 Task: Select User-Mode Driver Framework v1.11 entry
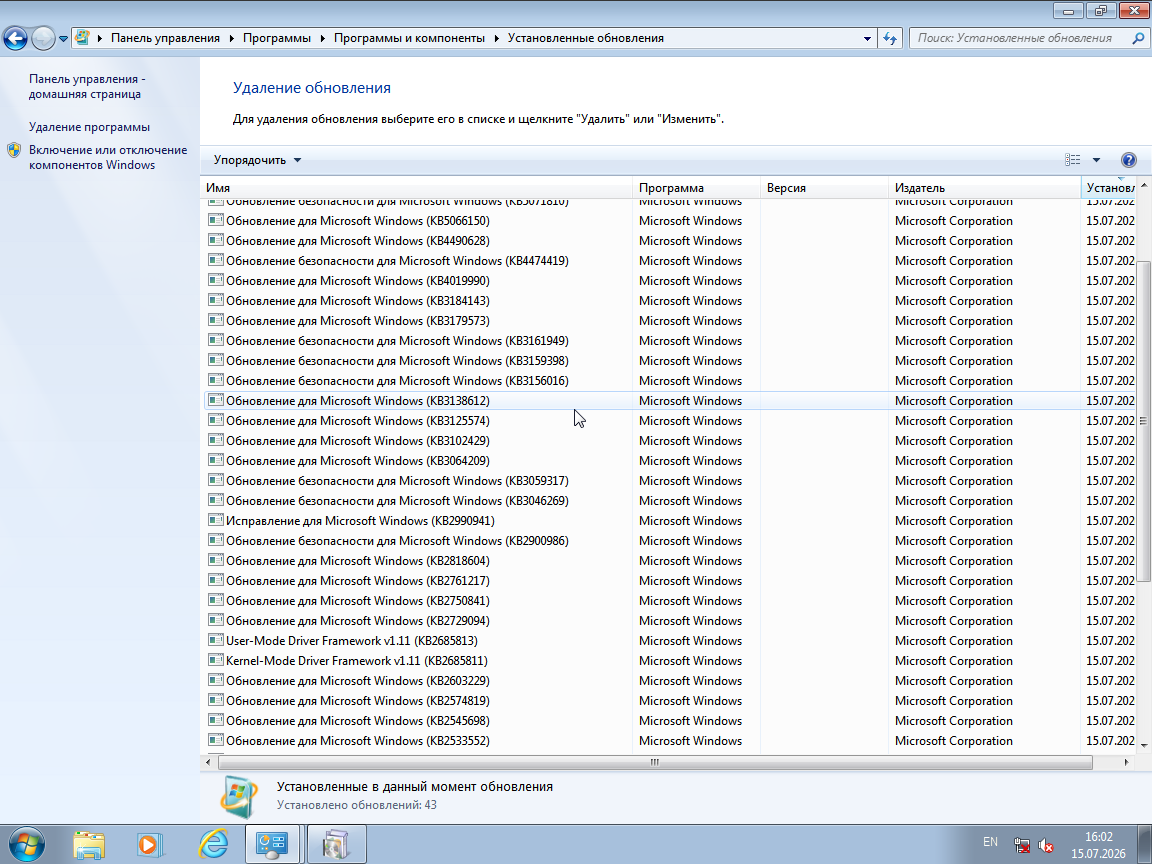coord(669,641)
